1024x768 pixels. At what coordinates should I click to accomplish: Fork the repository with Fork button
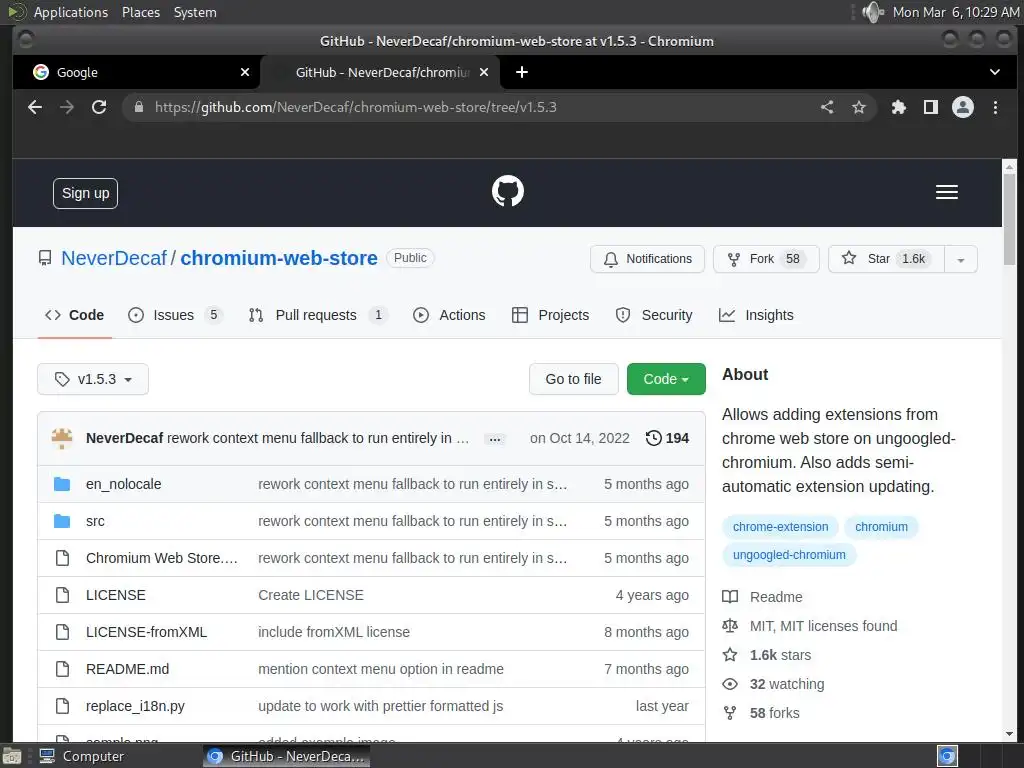click(x=766, y=259)
